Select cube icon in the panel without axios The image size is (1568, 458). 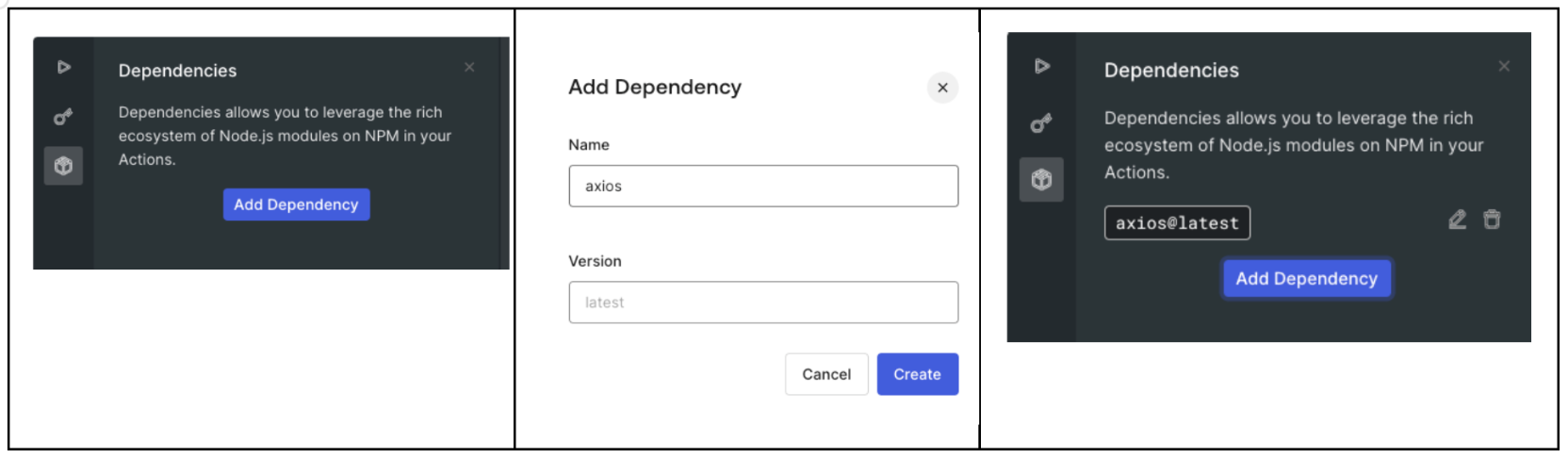pos(63,166)
